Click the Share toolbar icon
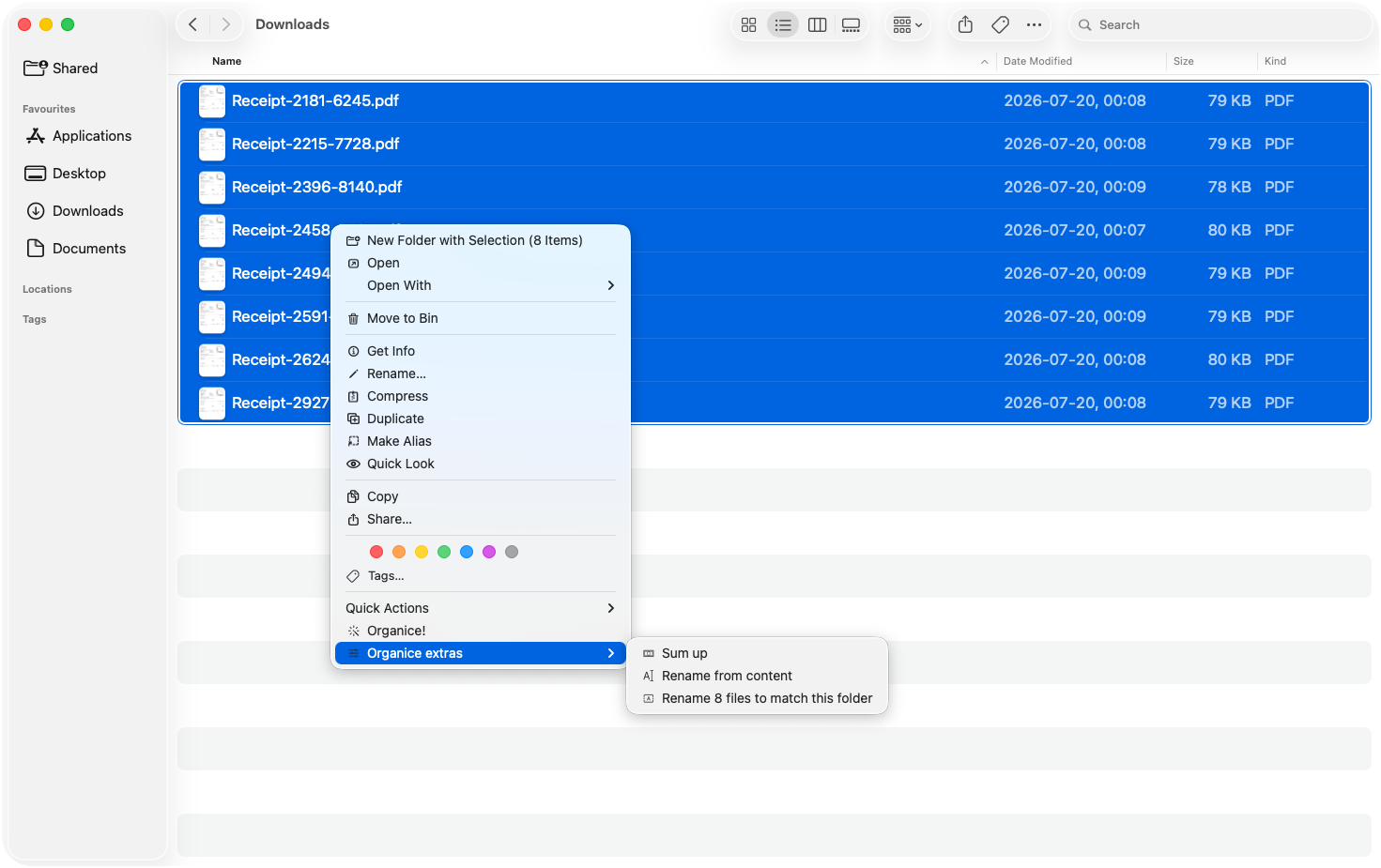 tap(965, 25)
